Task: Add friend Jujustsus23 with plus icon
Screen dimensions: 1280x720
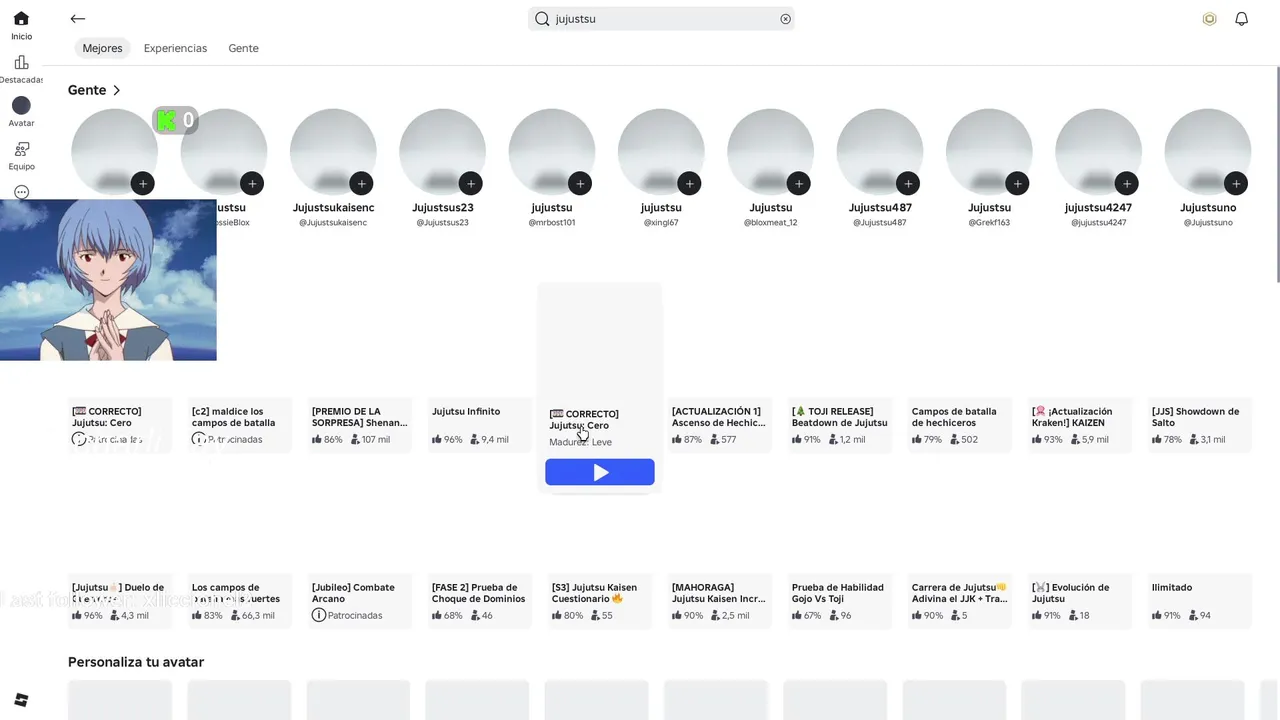Action: pos(470,183)
